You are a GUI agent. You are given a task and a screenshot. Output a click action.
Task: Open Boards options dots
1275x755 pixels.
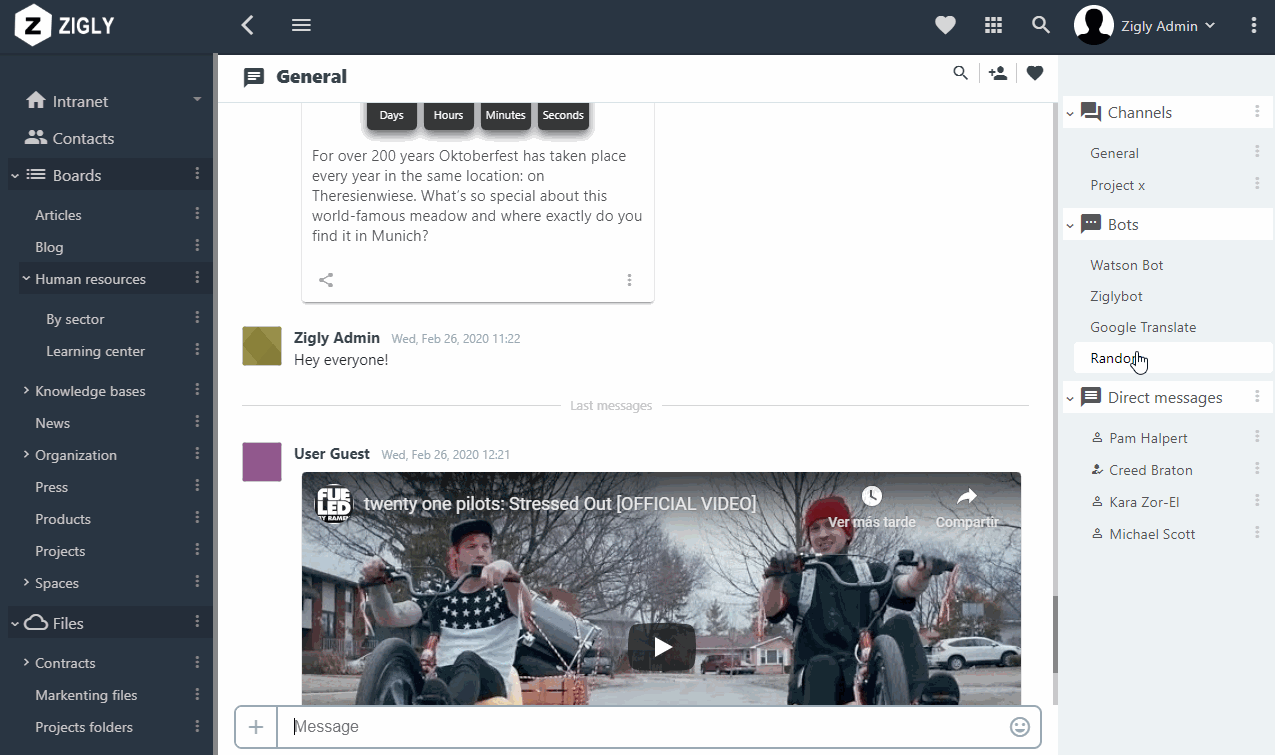[x=197, y=175]
